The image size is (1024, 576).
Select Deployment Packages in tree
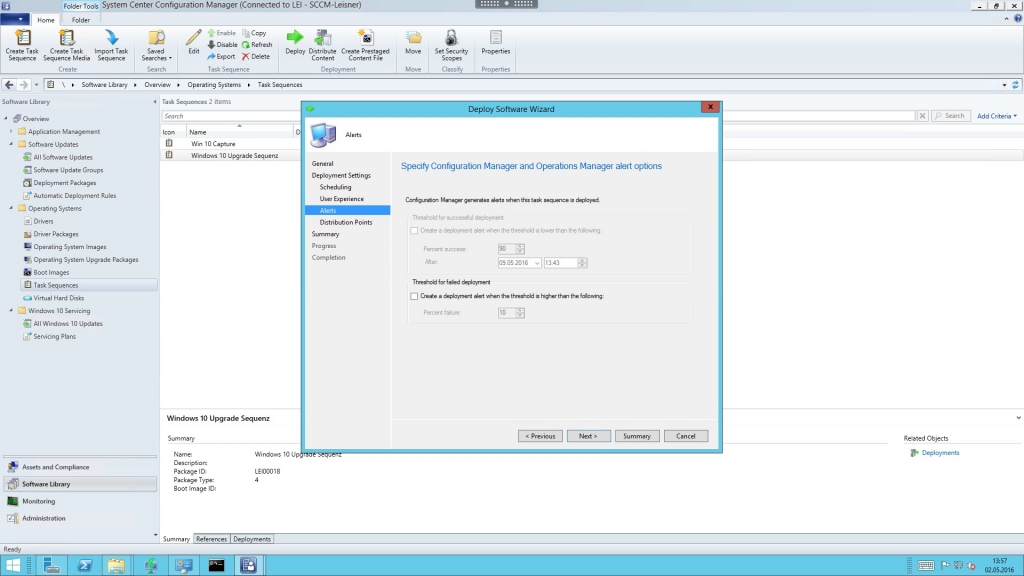tap(65, 183)
